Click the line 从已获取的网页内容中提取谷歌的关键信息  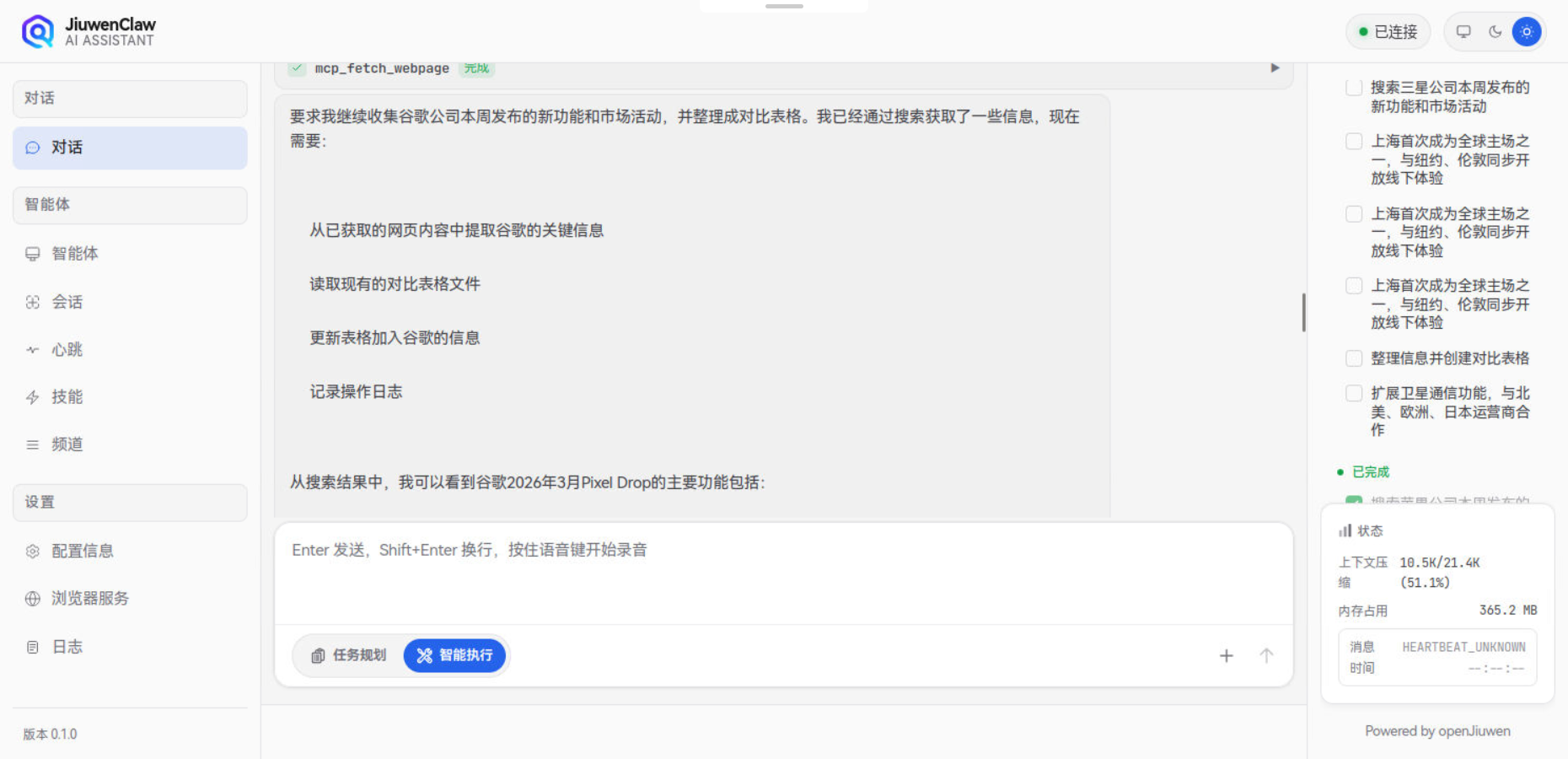[456, 231]
